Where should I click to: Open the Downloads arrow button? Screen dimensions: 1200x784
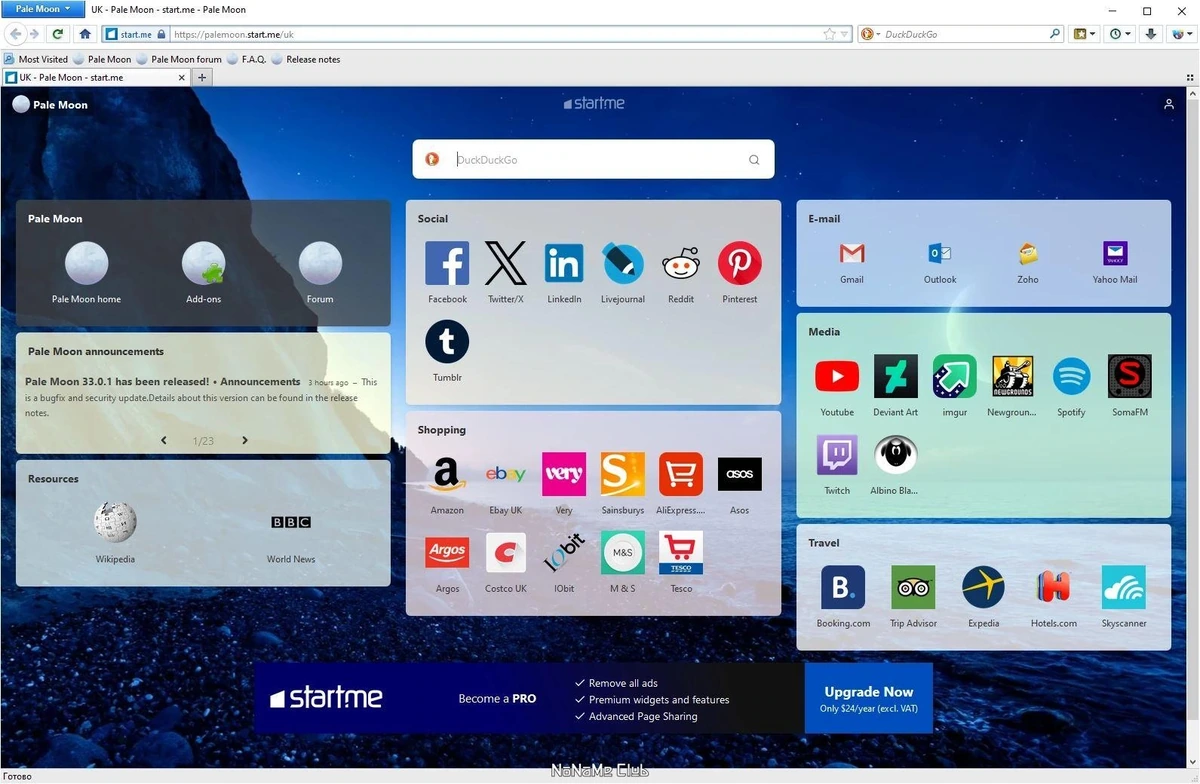pos(1151,34)
